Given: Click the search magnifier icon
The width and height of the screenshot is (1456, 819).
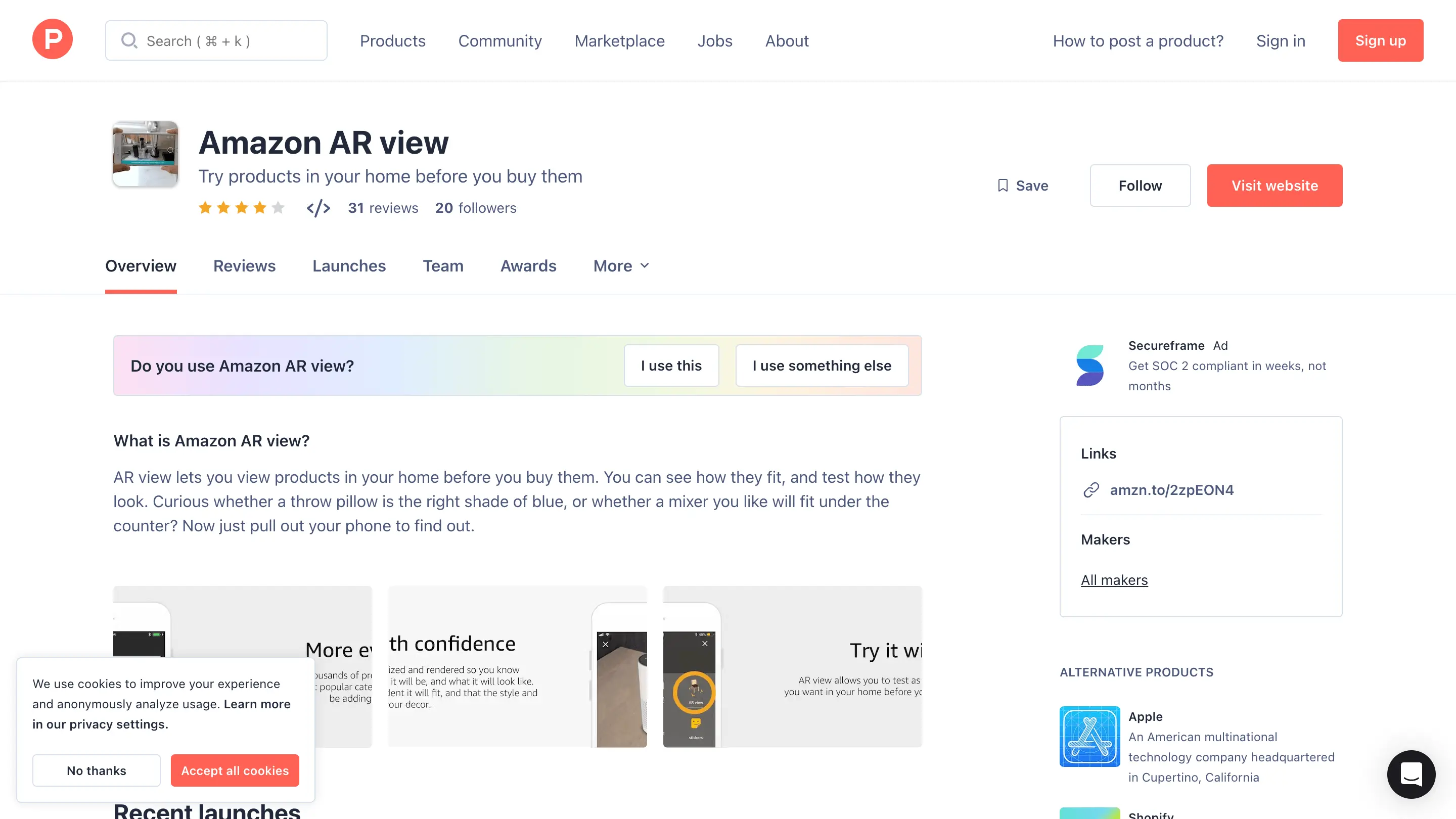Looking at the screenshot, I should [x=129, y=40].
